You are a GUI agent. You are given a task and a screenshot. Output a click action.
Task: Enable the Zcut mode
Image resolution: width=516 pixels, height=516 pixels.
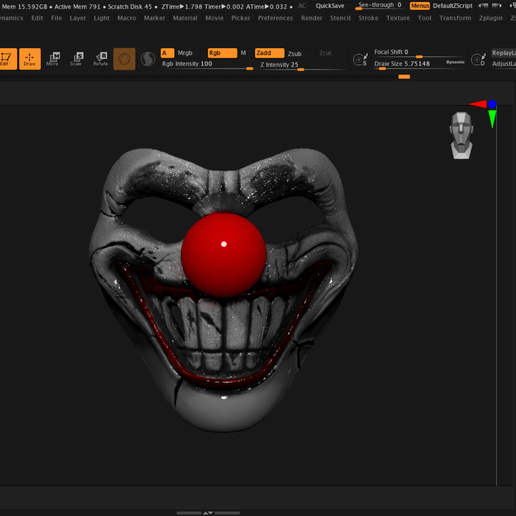(325, 53)
